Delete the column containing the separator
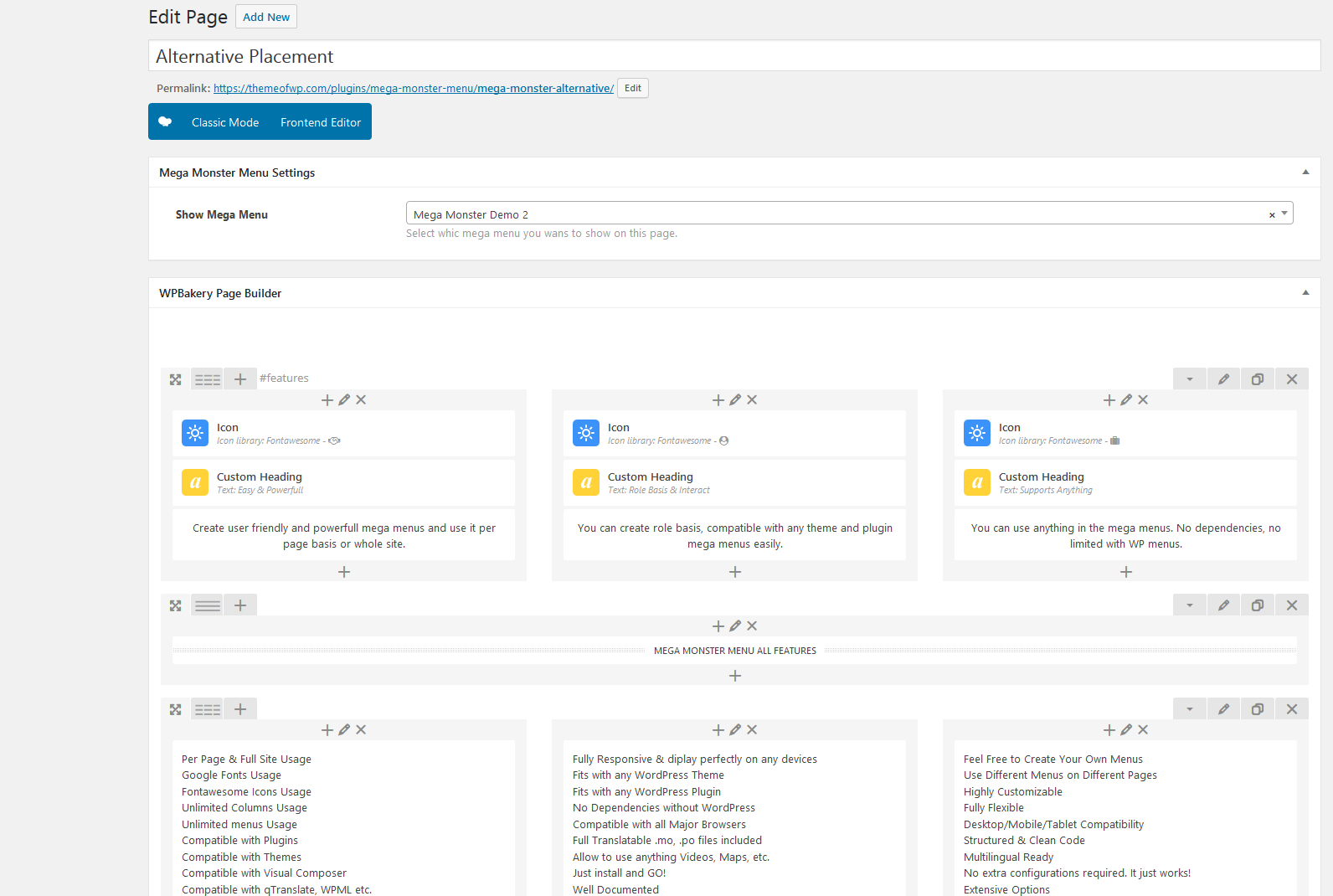Viewport: 1333px width, 896px height. (752, 626)
